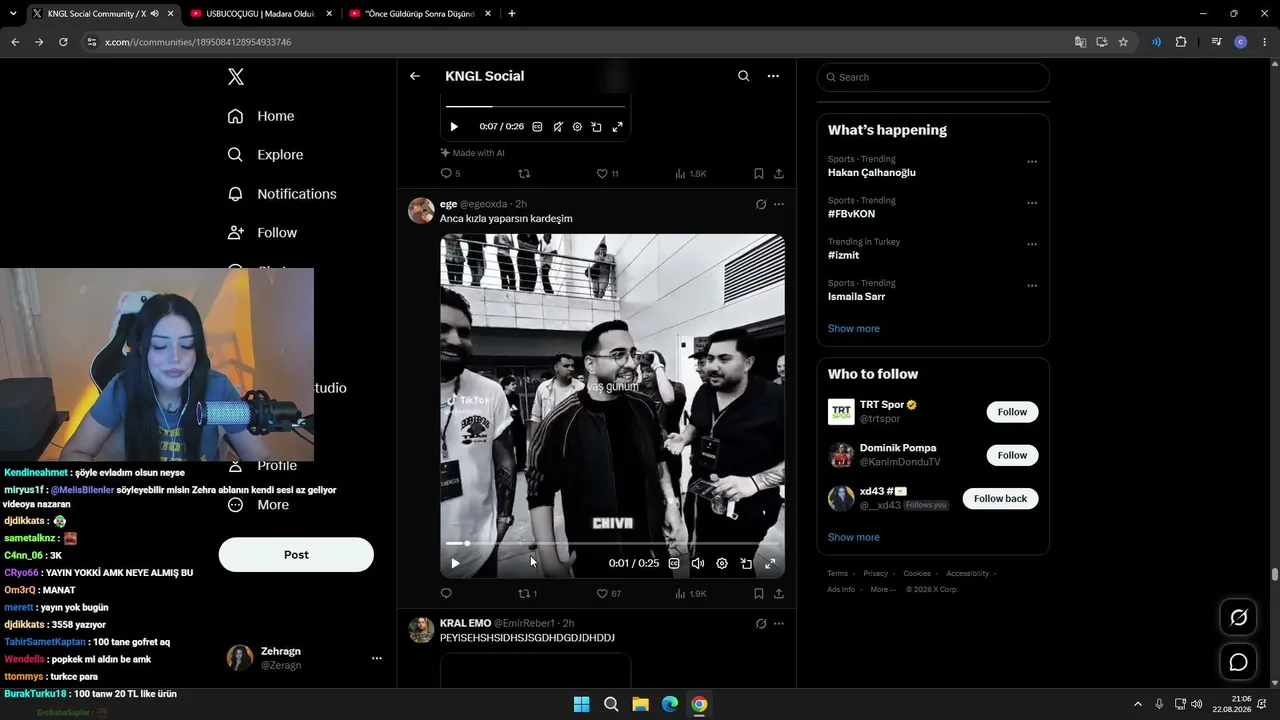Mute ege's video with the speaker icon

(698, 563)
